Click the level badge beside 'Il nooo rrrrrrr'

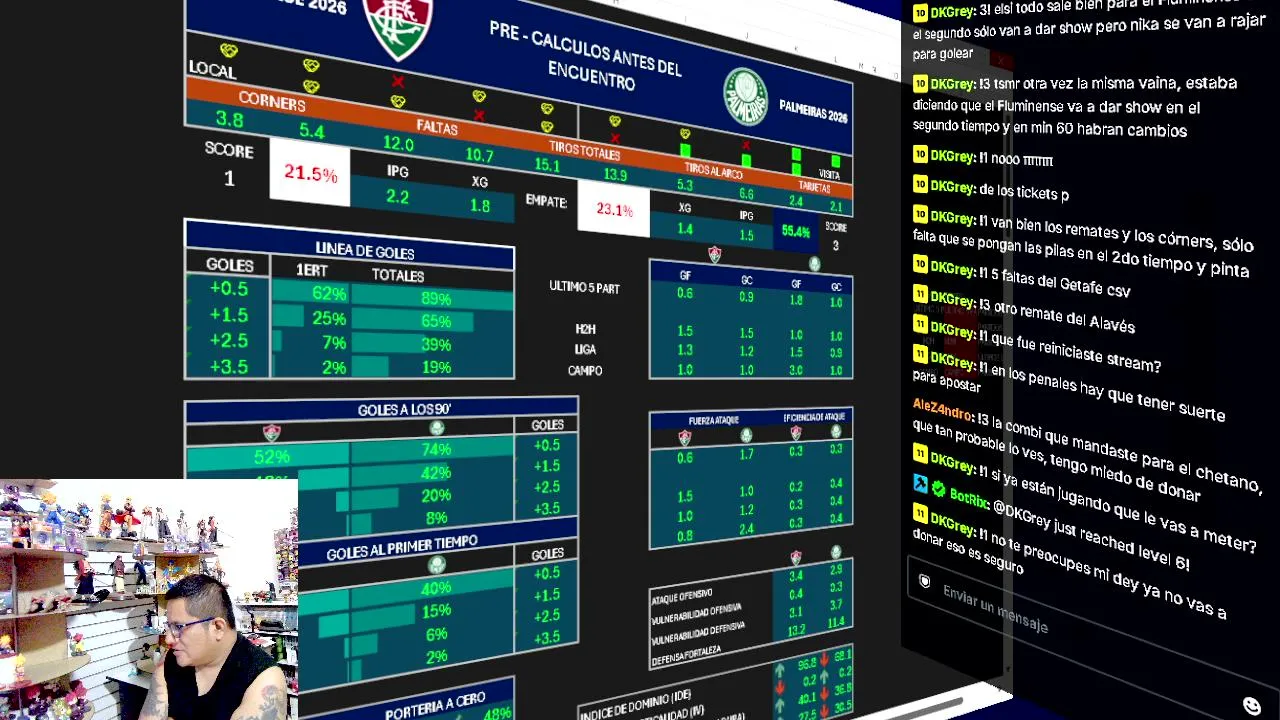point(920,155)
